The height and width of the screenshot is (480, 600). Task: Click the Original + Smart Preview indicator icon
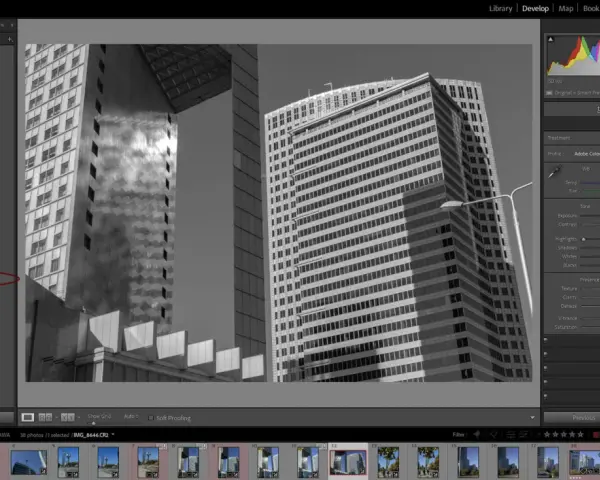pos(549,93)
